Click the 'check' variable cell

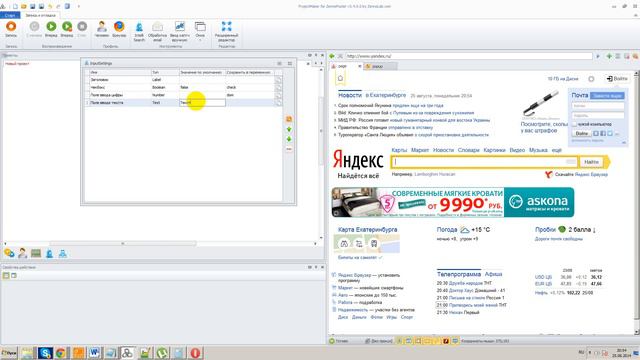(250, 87)
